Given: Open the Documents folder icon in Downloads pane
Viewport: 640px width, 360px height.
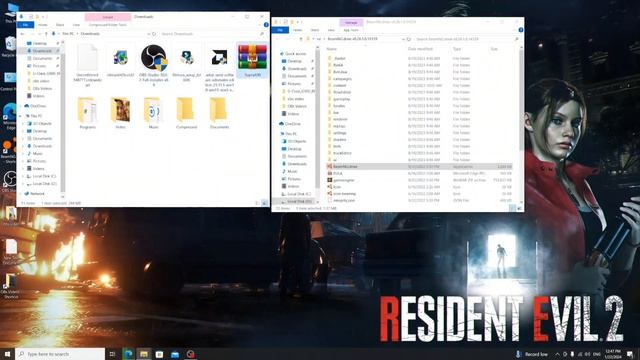Looking at the screenshot, I should click(x=219, y=113).
